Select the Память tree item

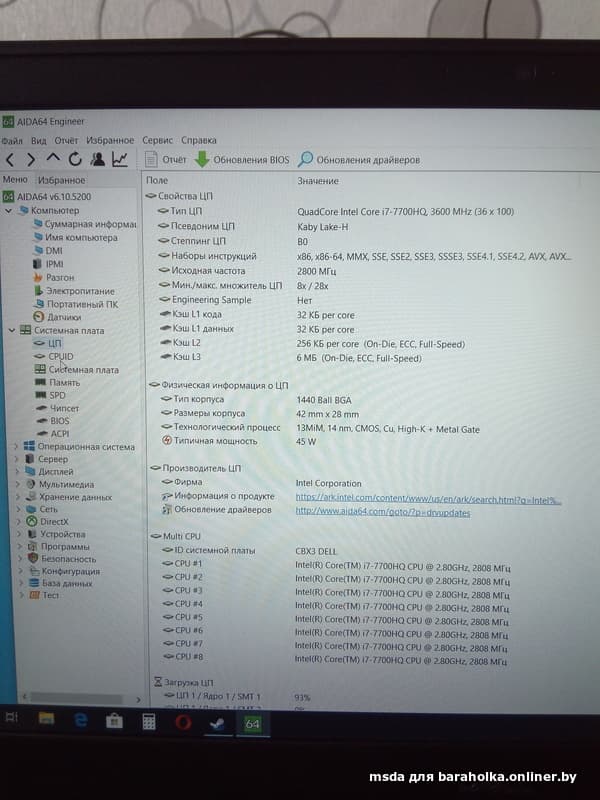[x=57, y=382]
